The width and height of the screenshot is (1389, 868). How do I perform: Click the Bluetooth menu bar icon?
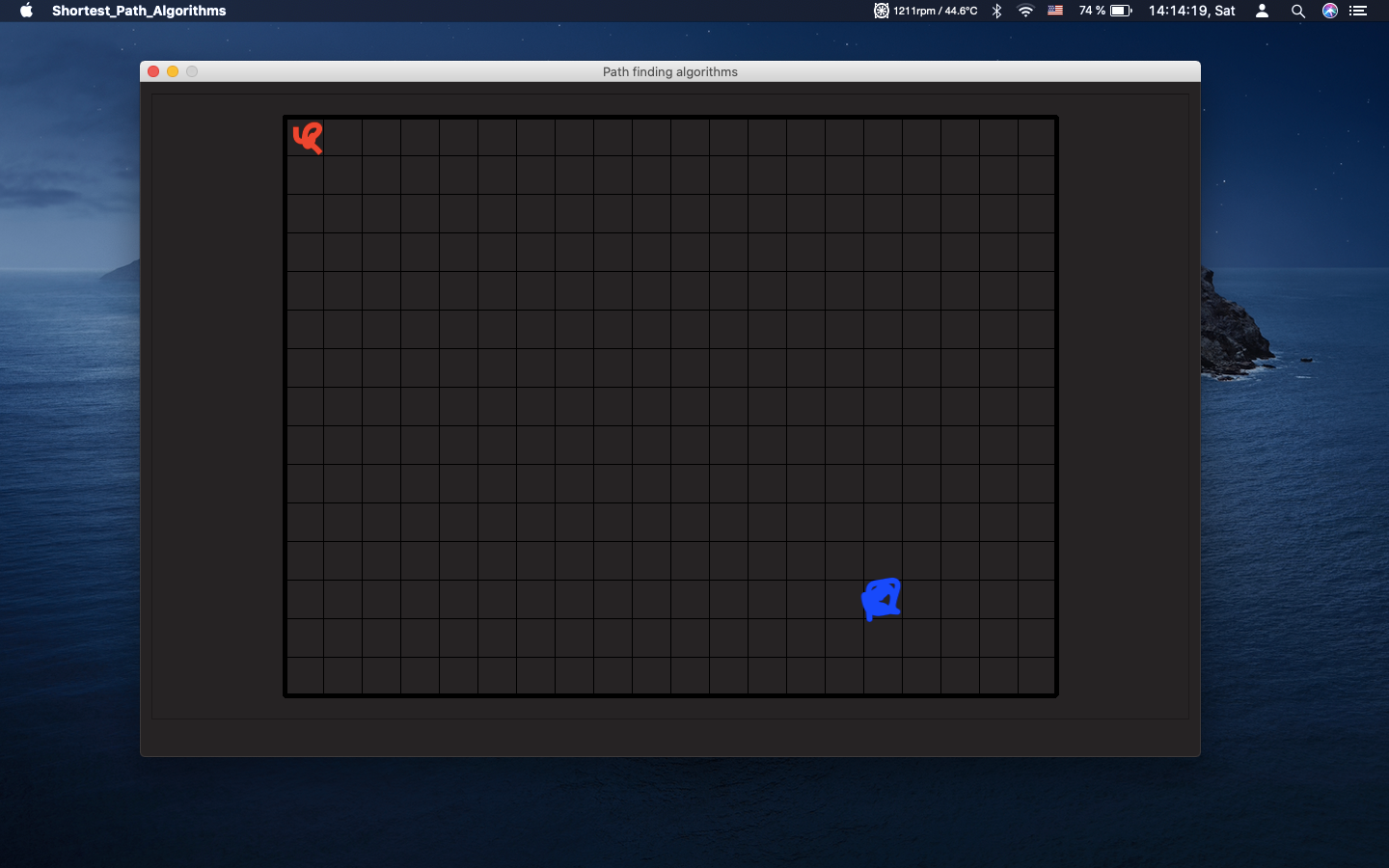pos(995,11)
